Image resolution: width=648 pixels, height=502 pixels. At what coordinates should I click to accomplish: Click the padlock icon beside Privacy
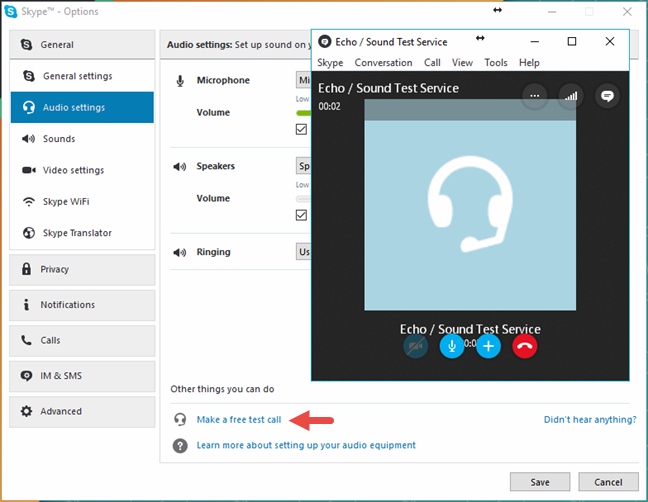point(26,269)
